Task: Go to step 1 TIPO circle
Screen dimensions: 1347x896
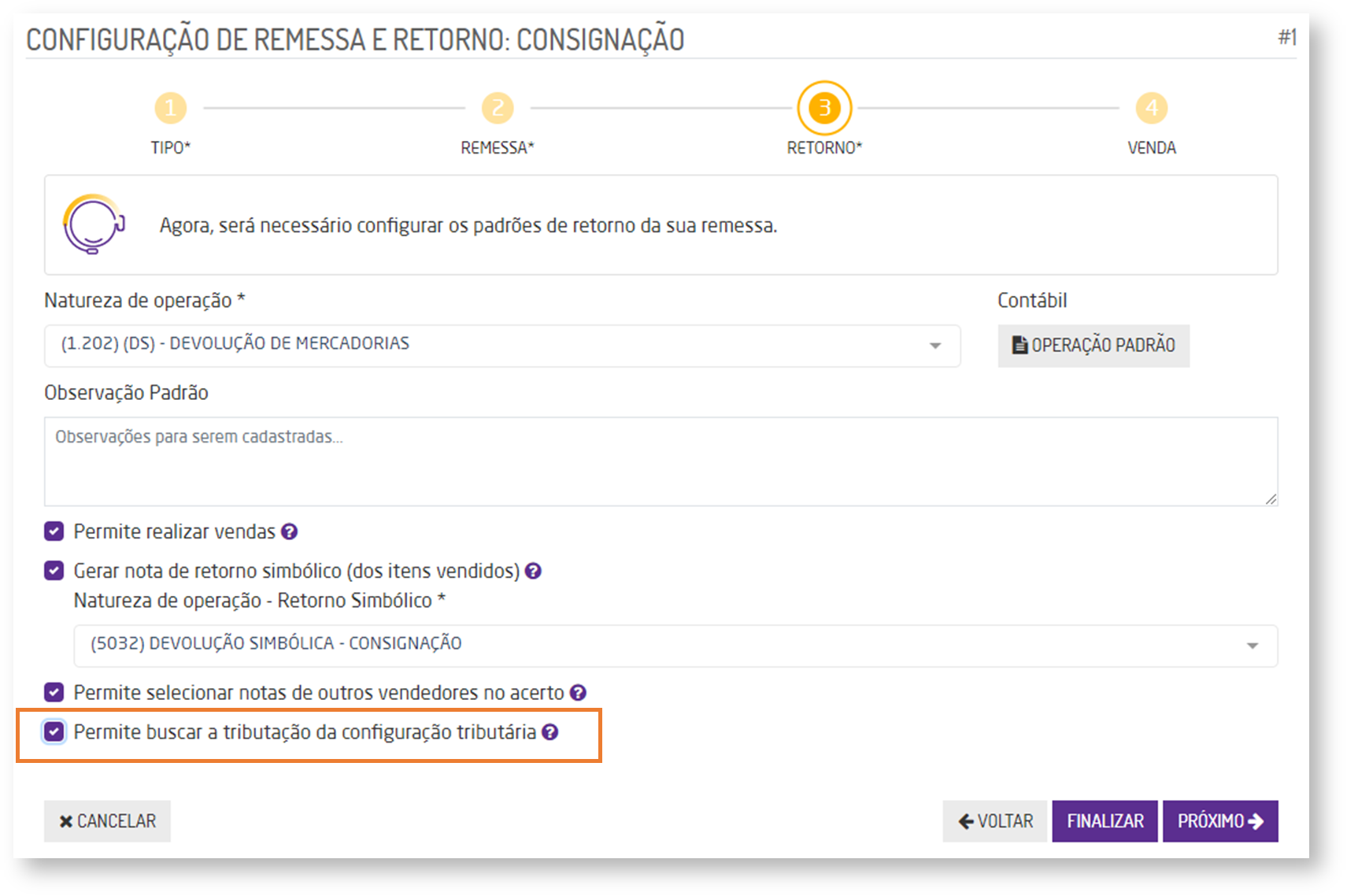Action: click(x=170, y=108)
